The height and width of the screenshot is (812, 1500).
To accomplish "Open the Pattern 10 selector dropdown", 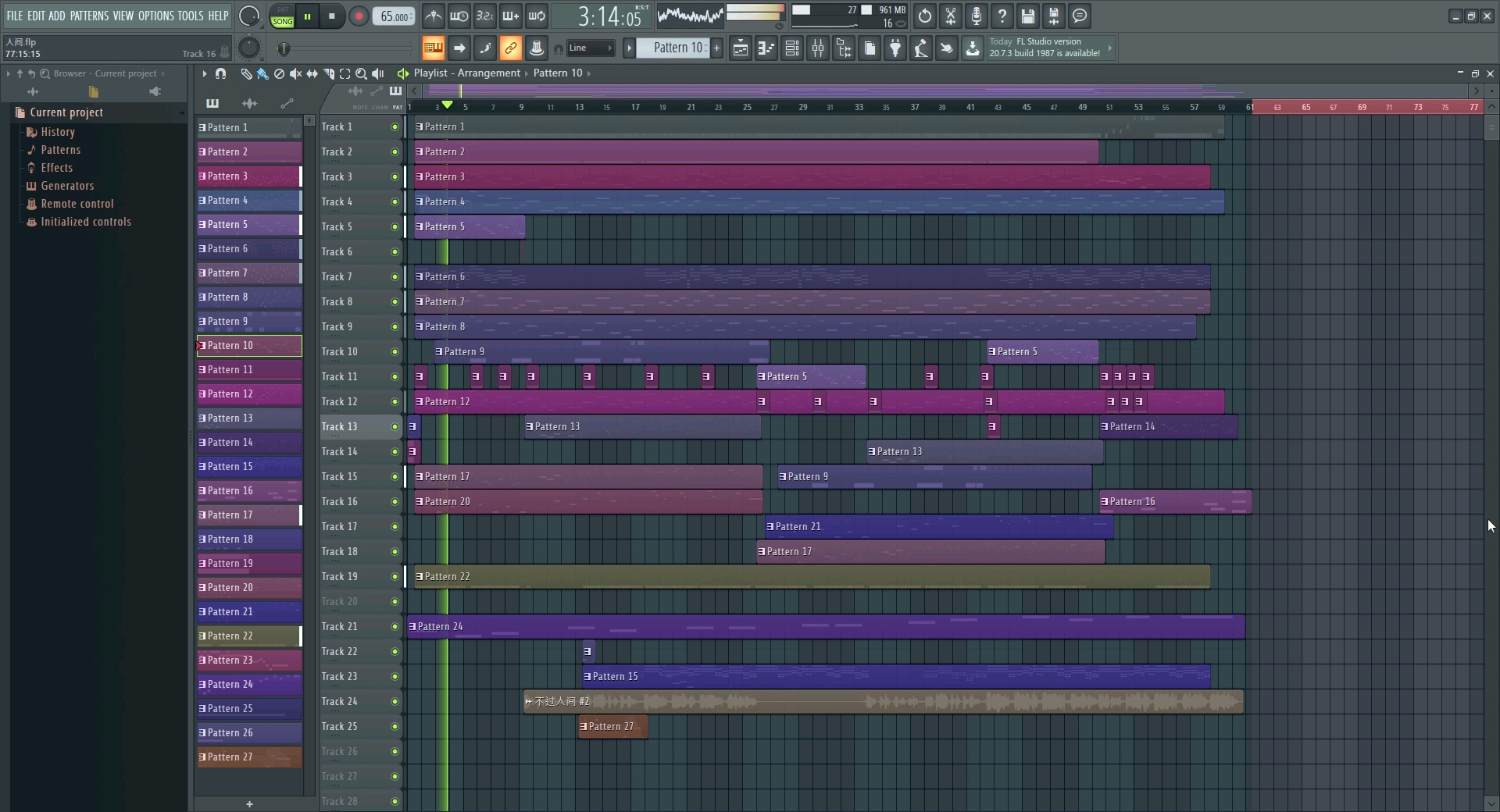I will [672, 48].
